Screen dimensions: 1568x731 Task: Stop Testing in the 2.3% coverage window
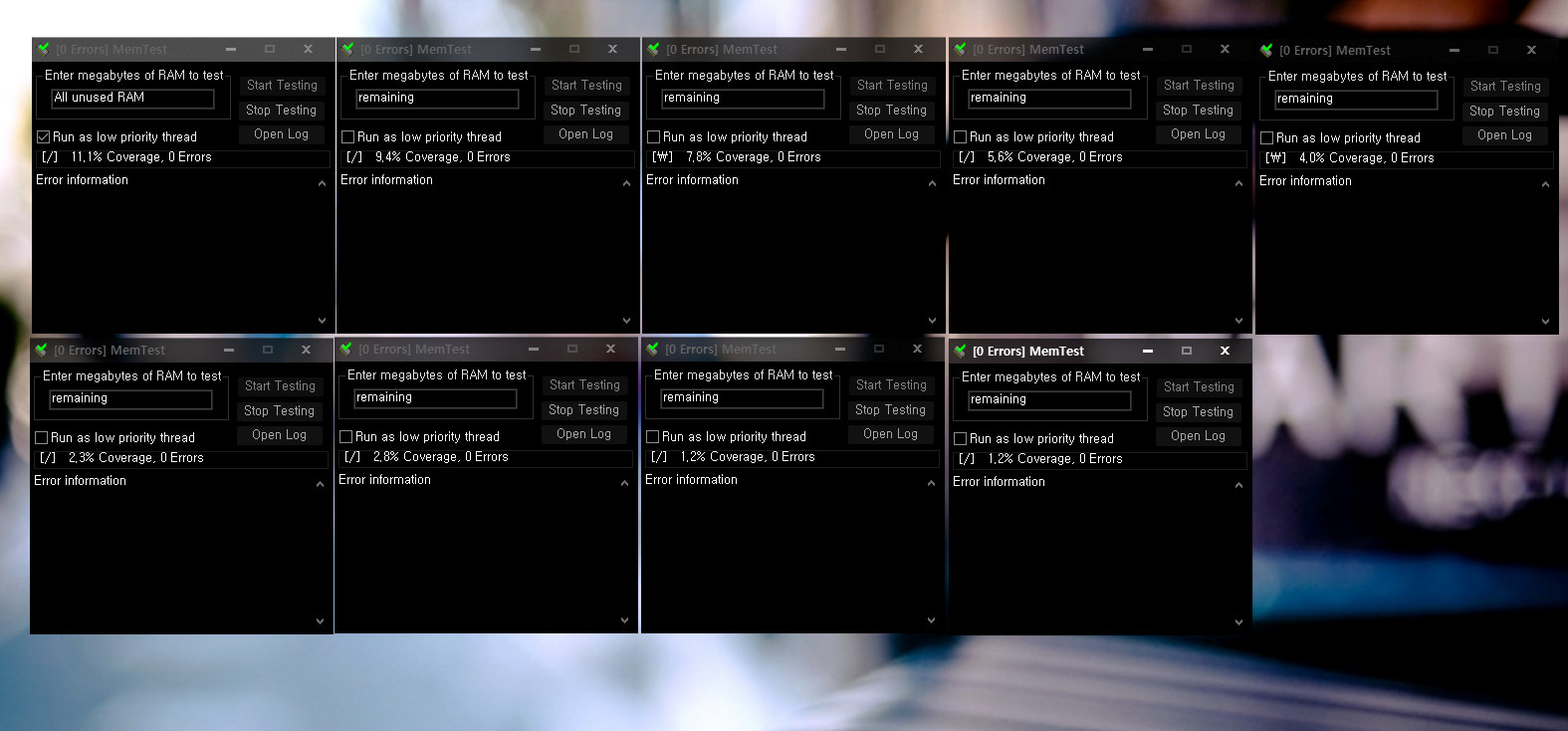[x=279, y=411]
